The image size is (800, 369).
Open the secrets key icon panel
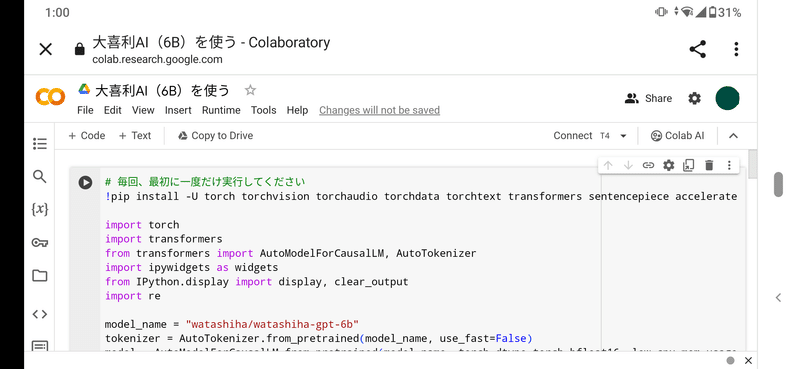coord(40,242)
